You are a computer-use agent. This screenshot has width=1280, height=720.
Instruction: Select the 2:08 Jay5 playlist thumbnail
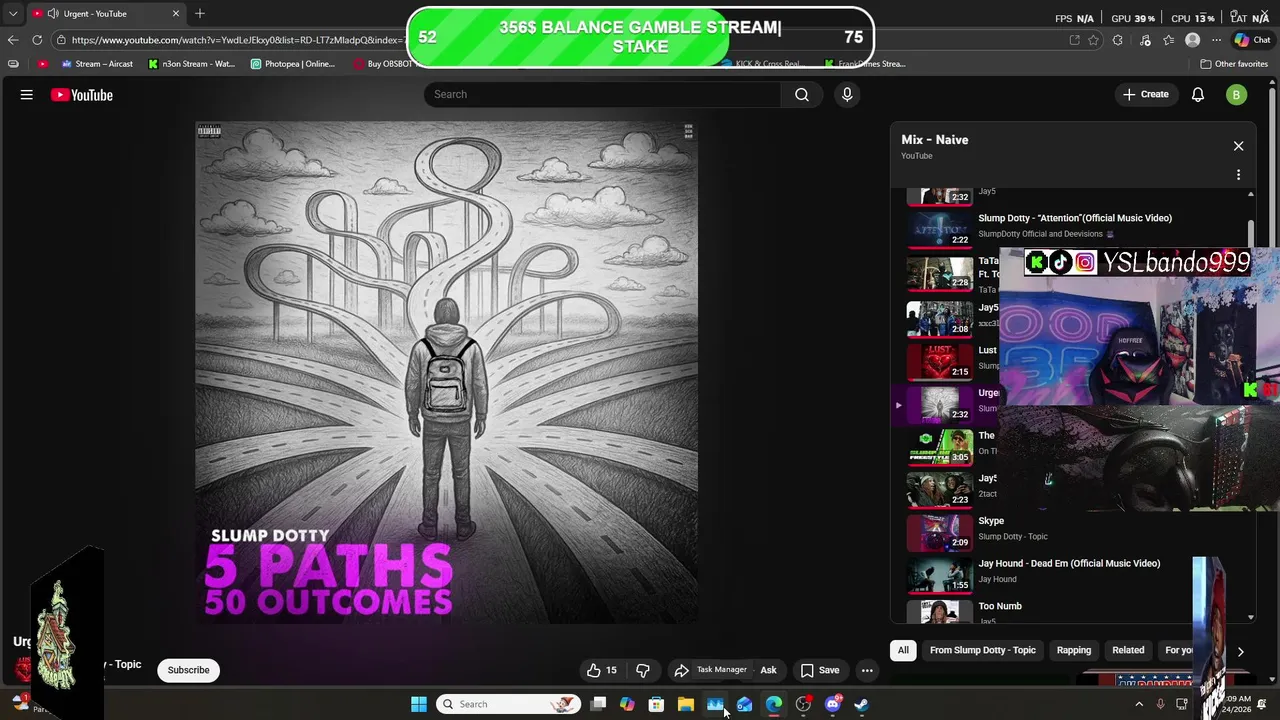940,318
